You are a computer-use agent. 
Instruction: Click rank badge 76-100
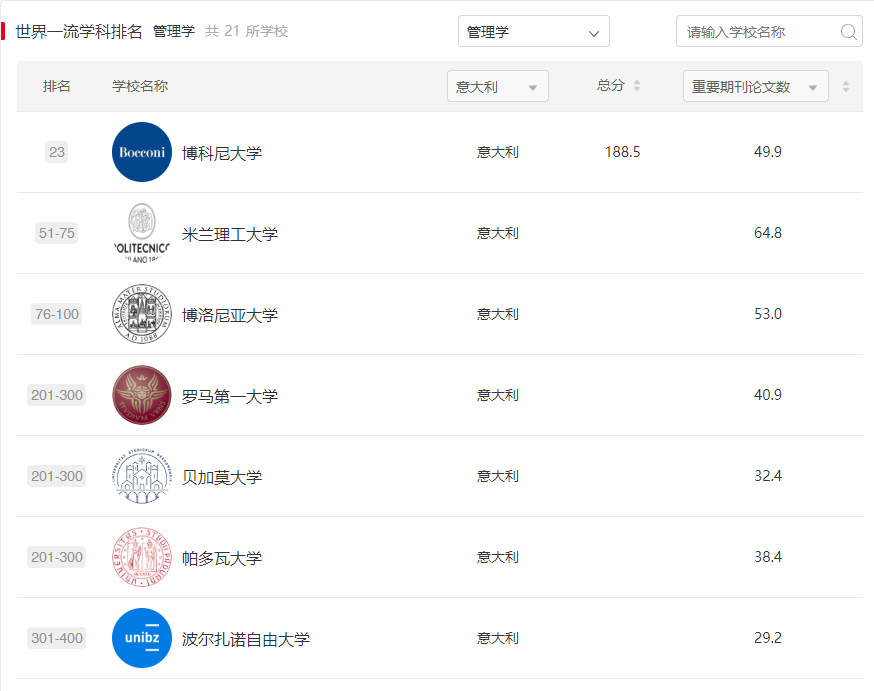(57, 314)
